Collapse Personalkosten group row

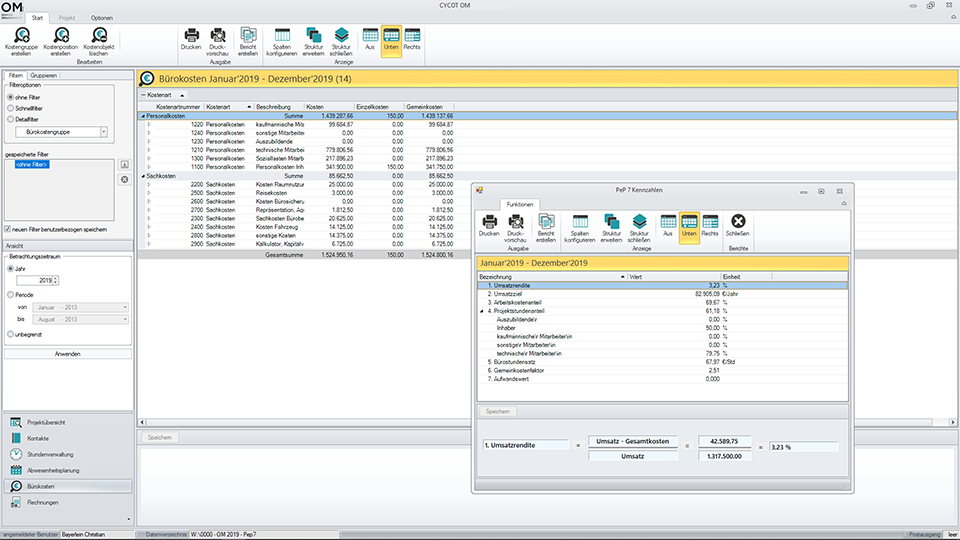143,116
